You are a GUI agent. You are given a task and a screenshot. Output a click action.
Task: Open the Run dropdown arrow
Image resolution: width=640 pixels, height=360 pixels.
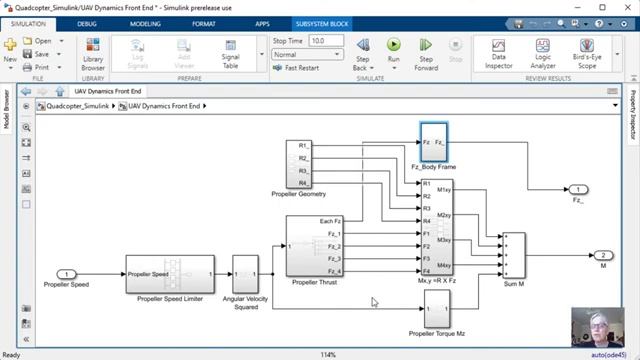click(394, 68)
